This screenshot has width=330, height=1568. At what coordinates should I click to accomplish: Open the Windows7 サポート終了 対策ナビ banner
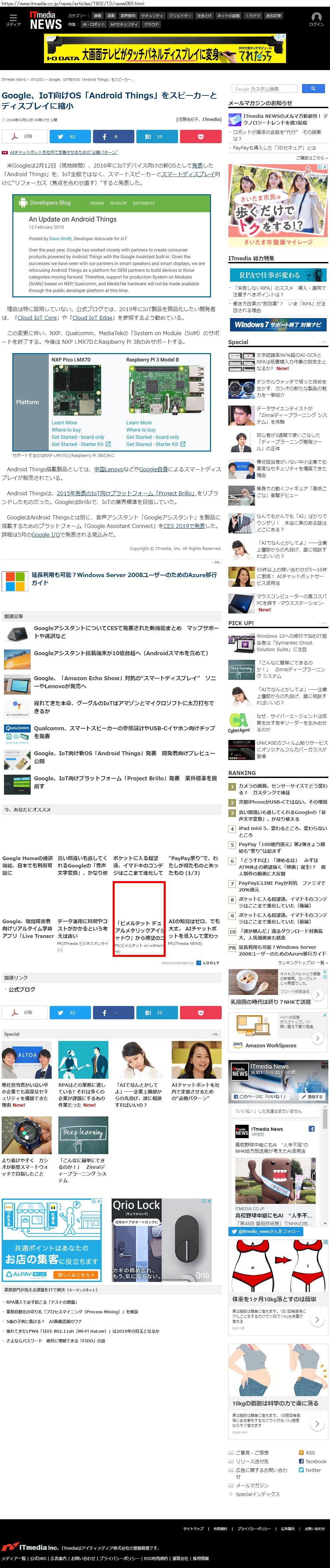278,324
